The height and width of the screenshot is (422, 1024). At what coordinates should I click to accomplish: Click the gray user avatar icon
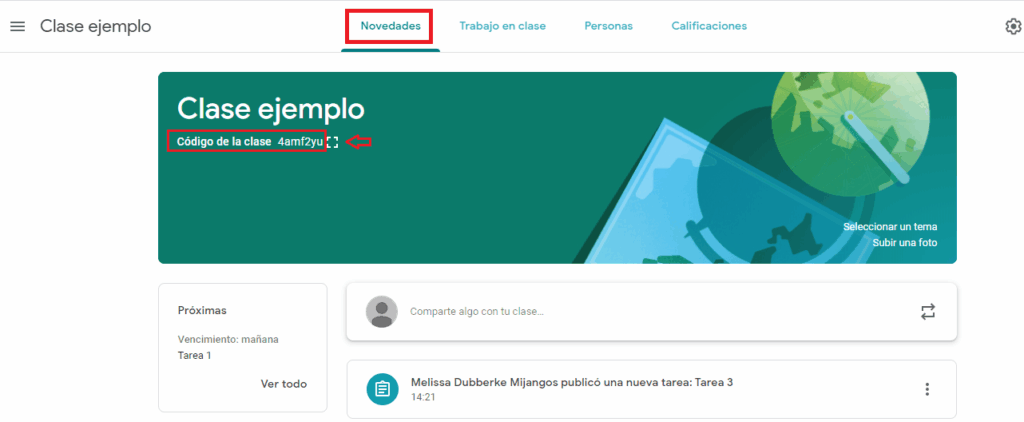[x=381, y=312]
